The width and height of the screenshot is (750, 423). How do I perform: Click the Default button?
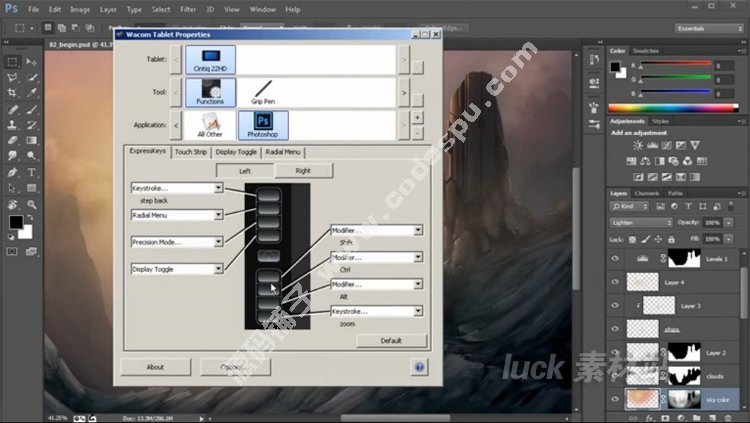(392, 341)
